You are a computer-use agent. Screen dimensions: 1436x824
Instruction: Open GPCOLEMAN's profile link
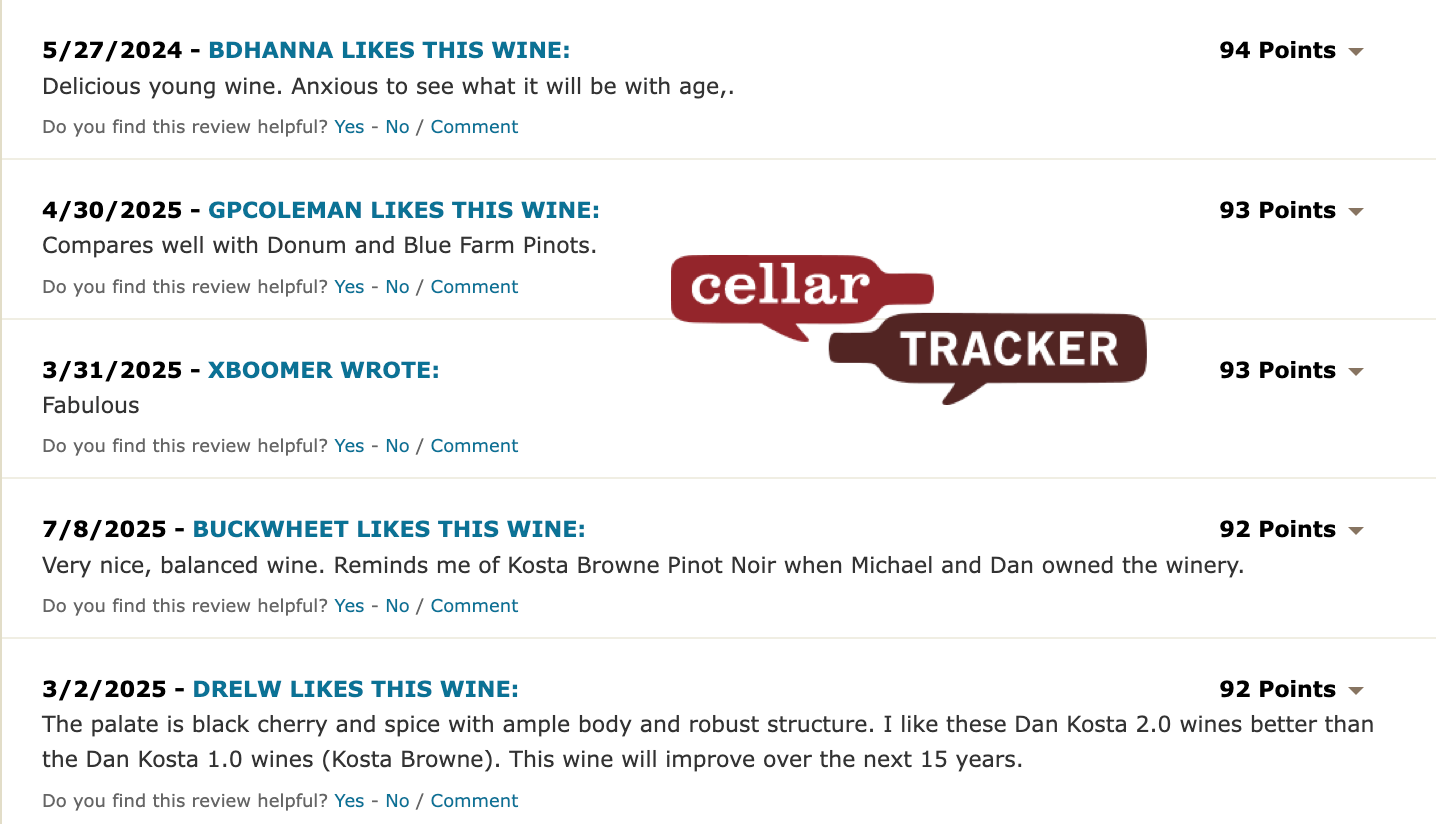(403, 210)
